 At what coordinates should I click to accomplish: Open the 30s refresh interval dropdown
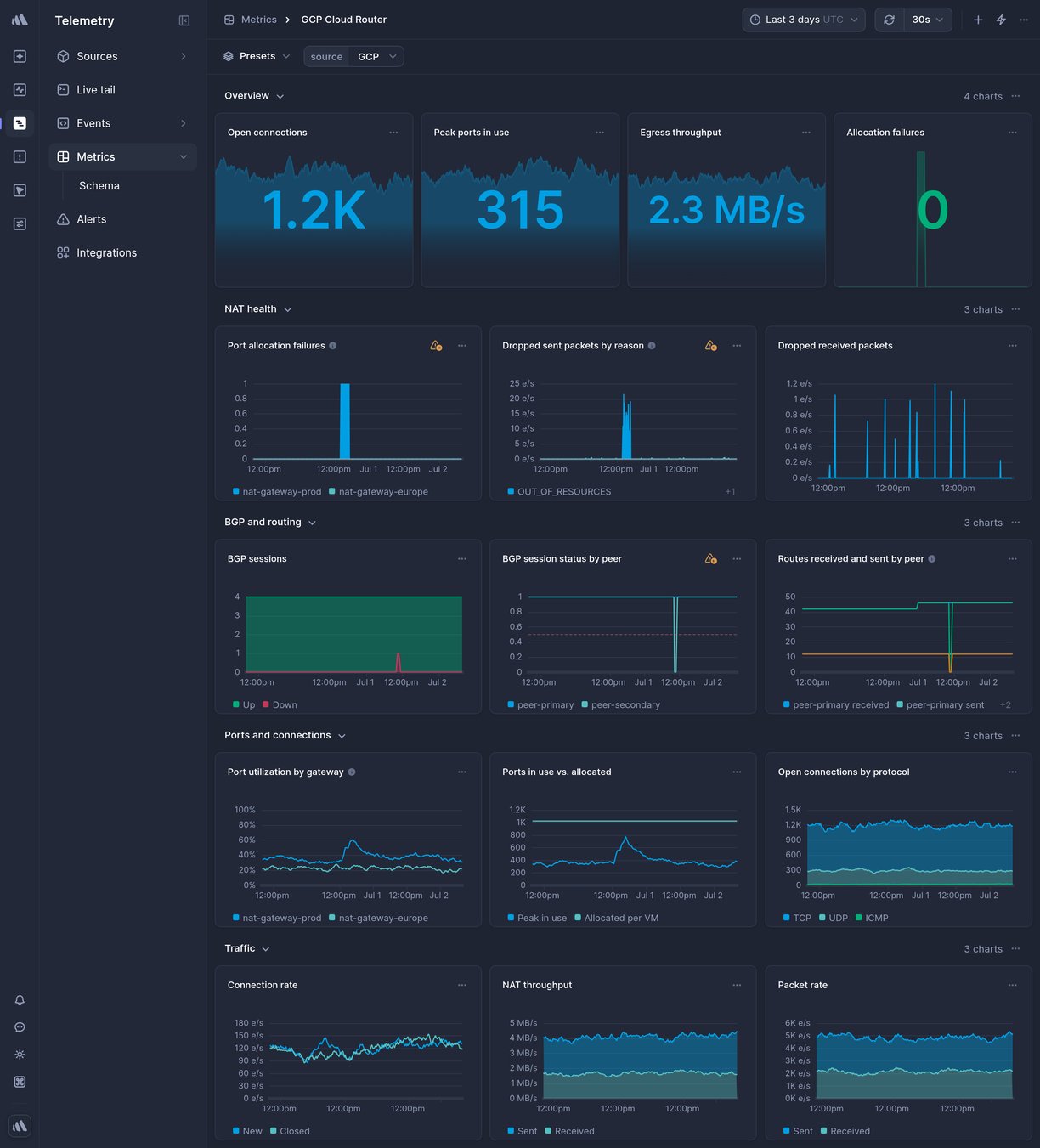(928, 20)
